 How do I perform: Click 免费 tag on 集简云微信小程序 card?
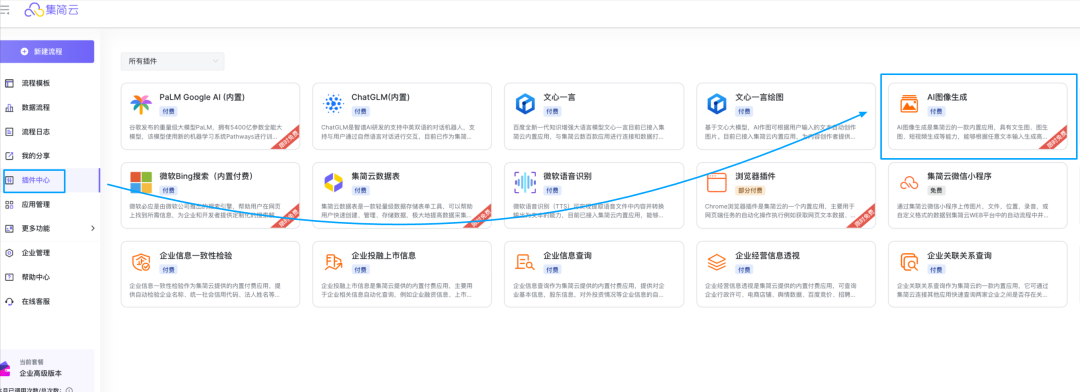click(937, 190)
